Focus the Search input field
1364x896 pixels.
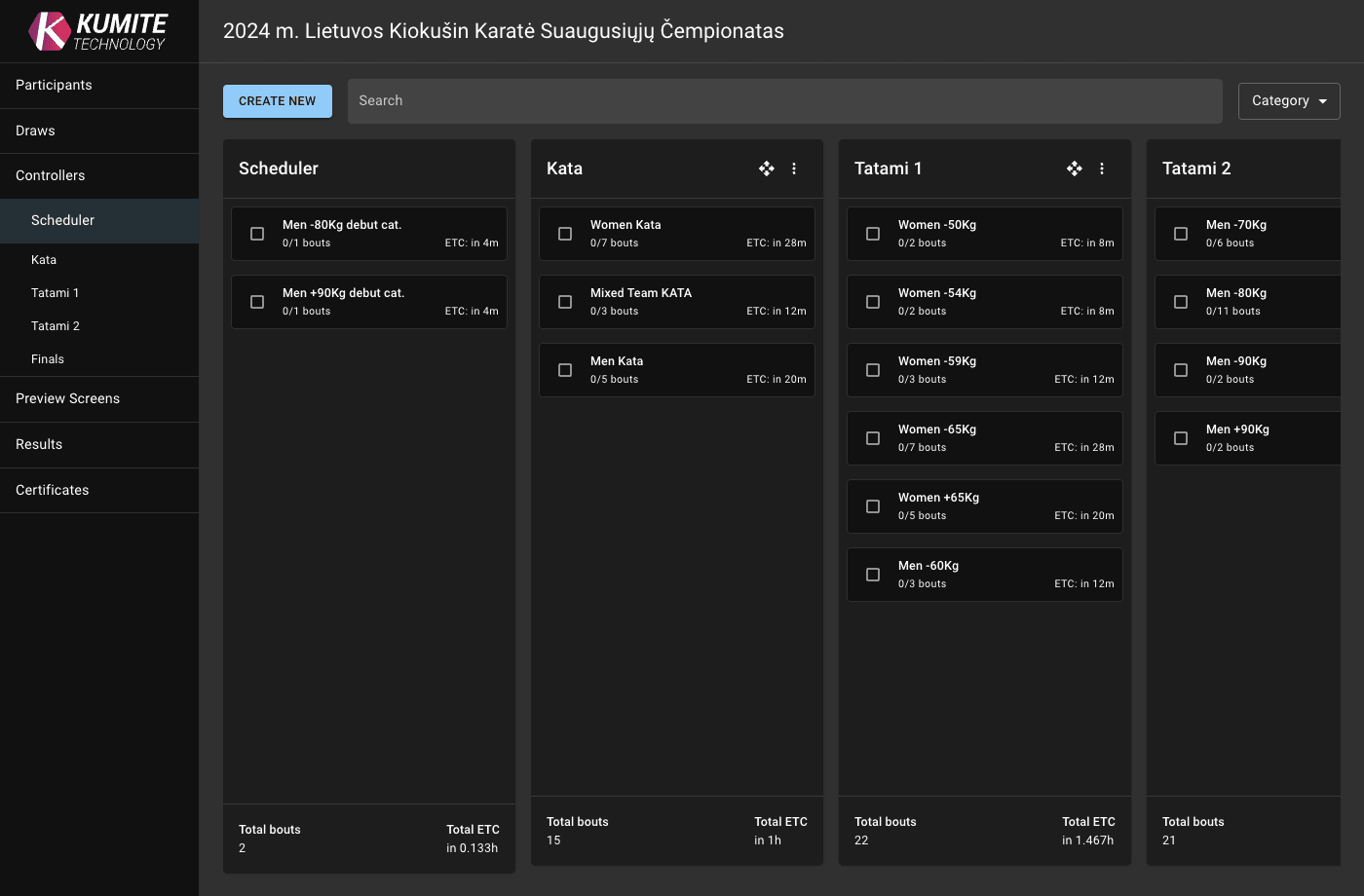(784, 101)
